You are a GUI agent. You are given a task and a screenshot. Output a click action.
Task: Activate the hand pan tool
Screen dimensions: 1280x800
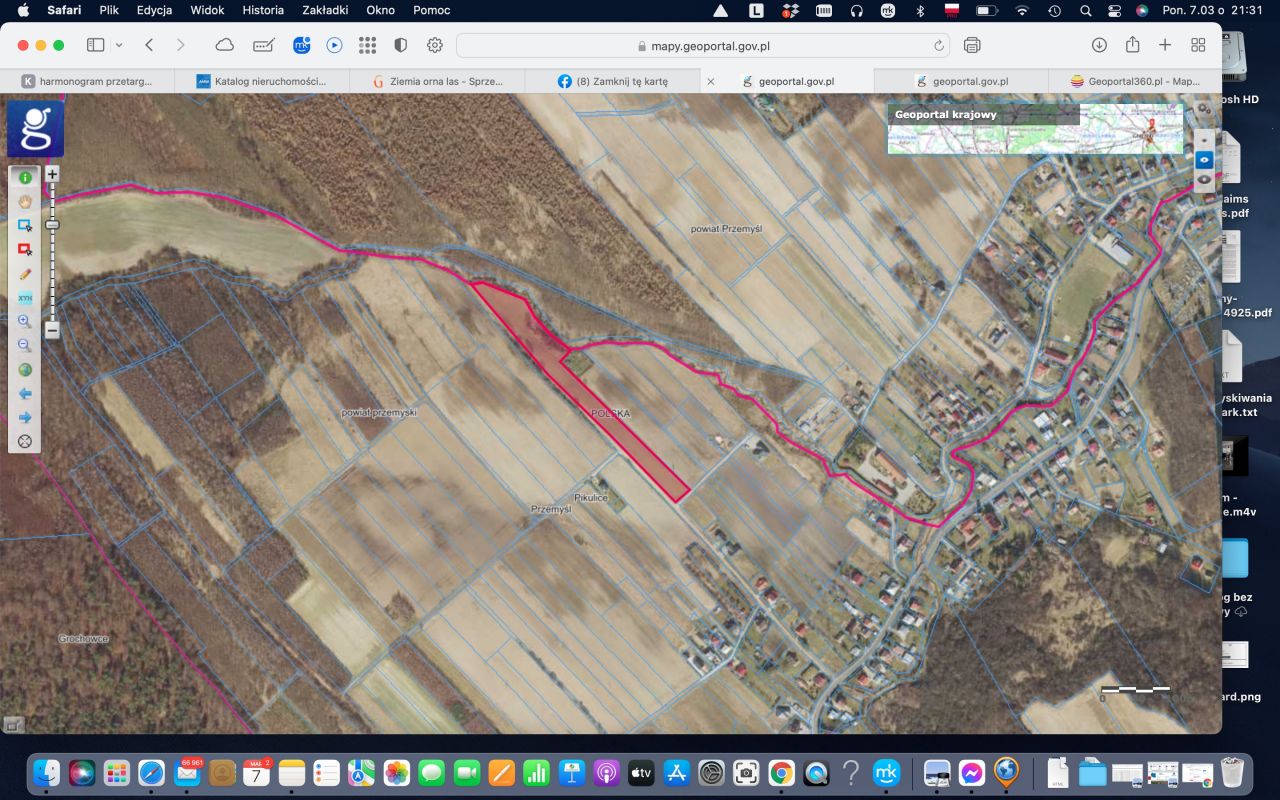pyautogui.click(x=25, y=201)
